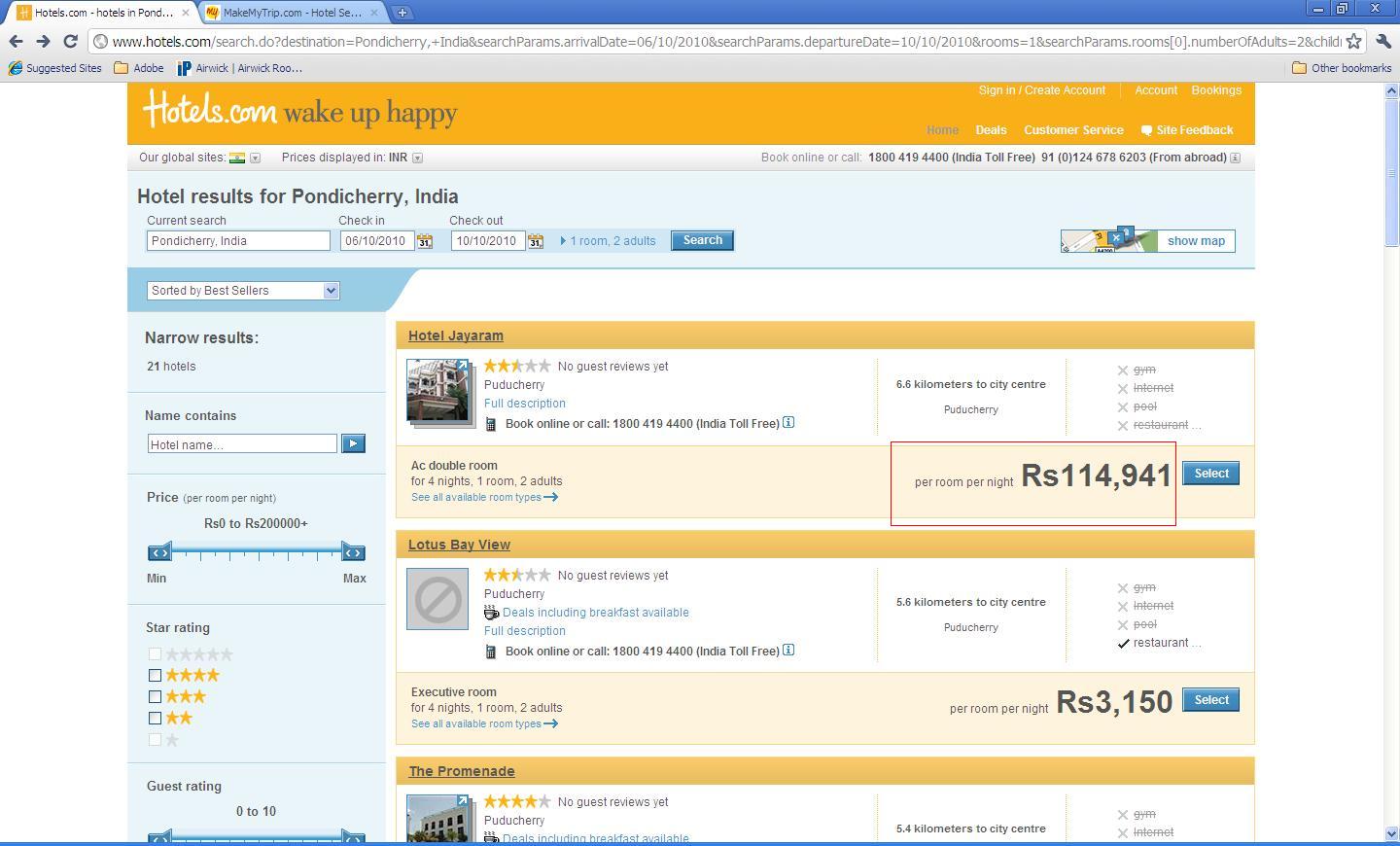Click the Pondicherry current search field
The image size is (1400, 846).
[238, 241]
